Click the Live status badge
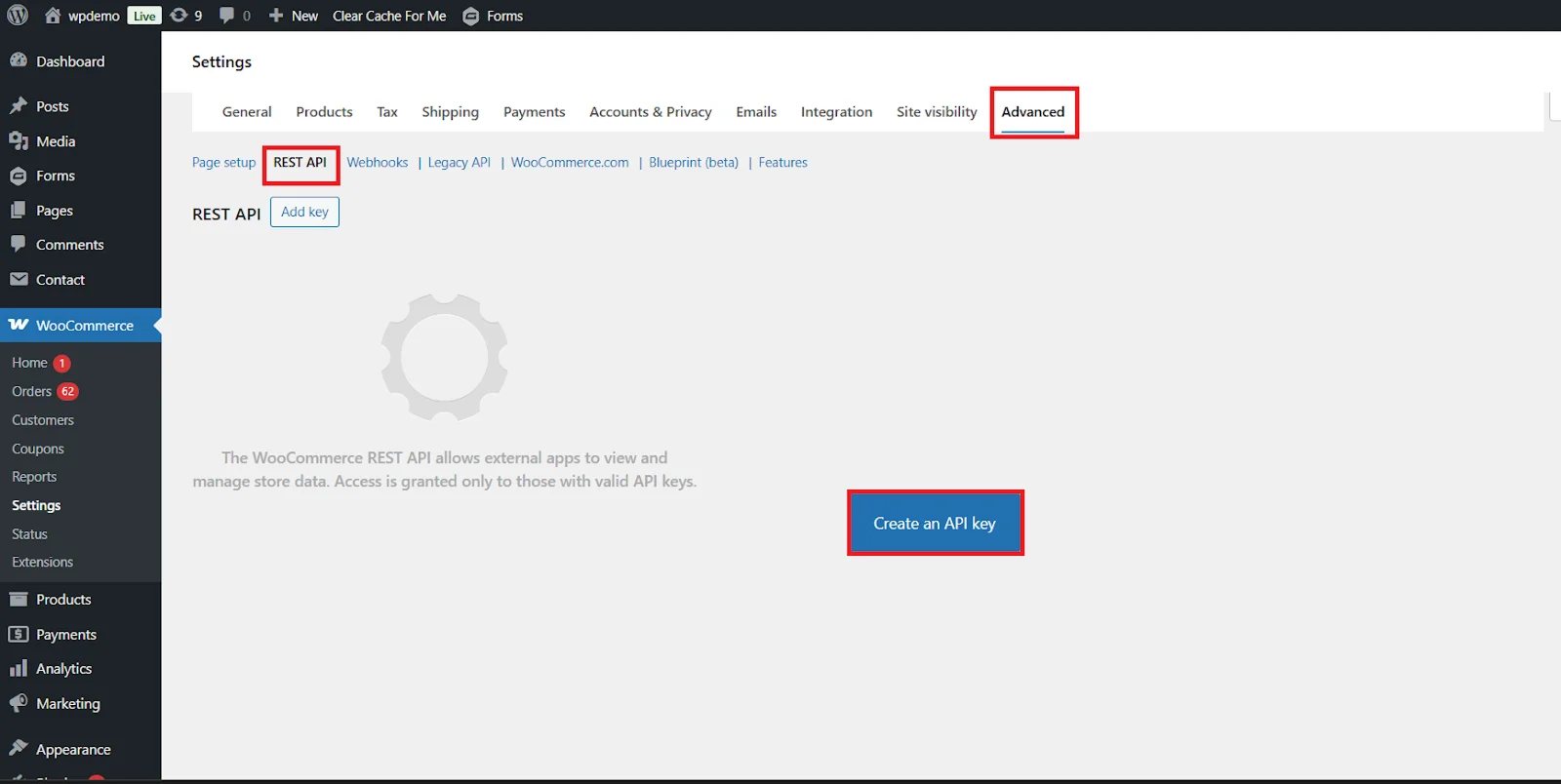The image size is (1561, 784). tap(144, 16)
